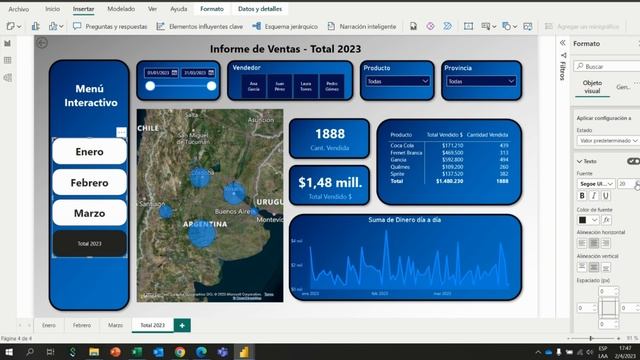Insert Elementos influyentes clave visual
The width and height of the screenshot is (640, 360).
point(200,27)
